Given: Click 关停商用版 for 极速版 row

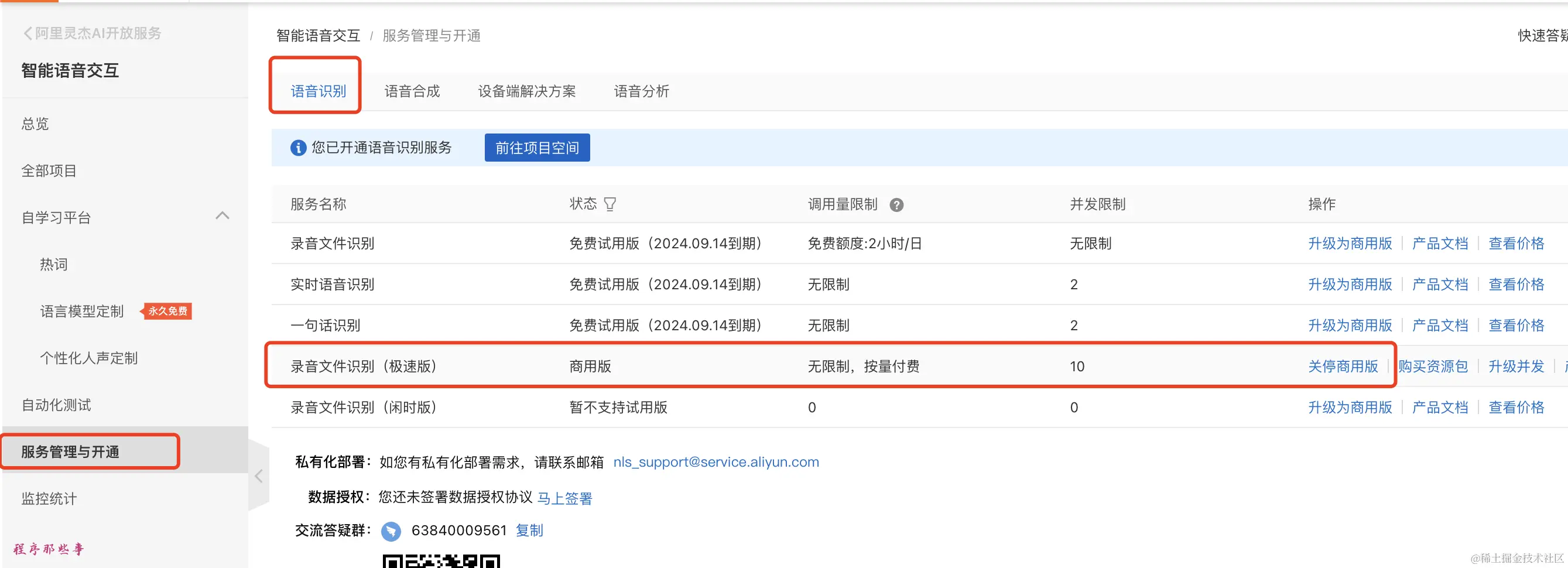Looking at the screenshot, I should coord(1343,367).
